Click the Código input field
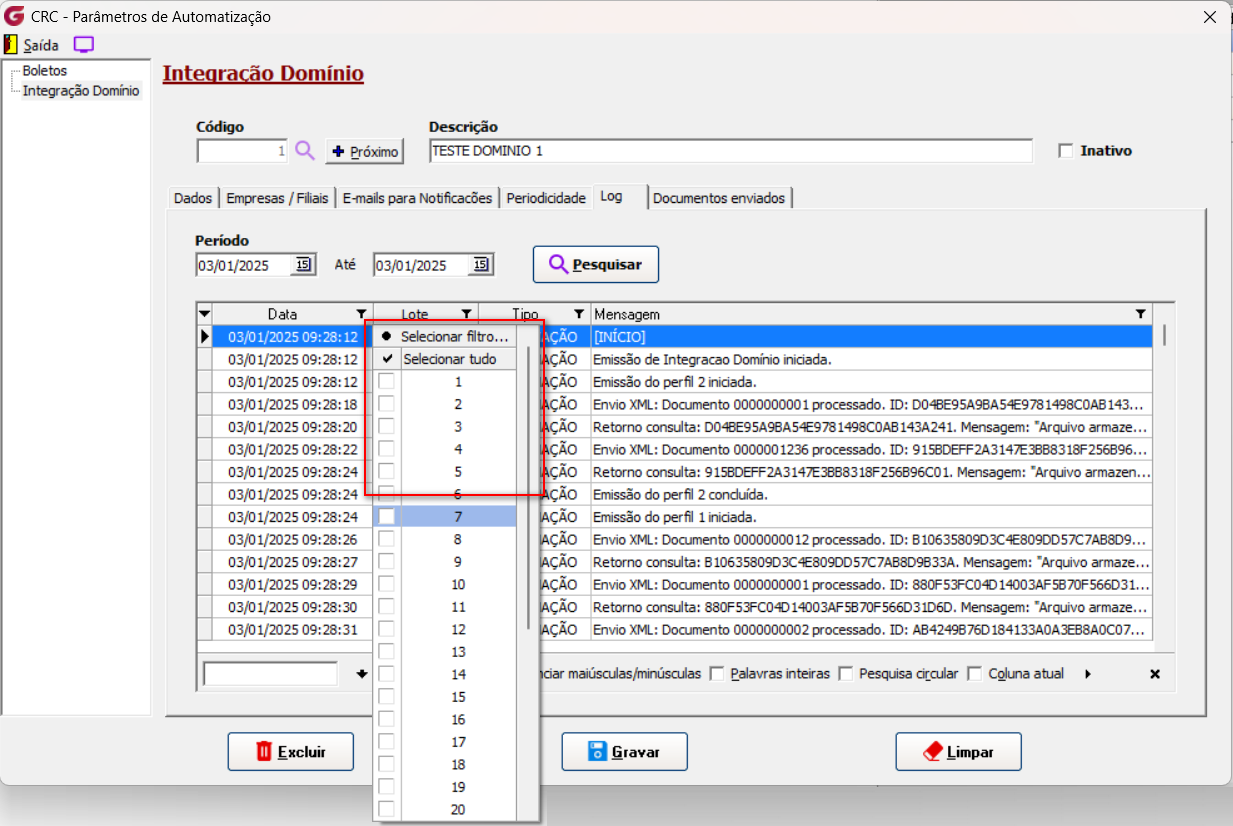The image size is (1233, 826). [243, 151]
